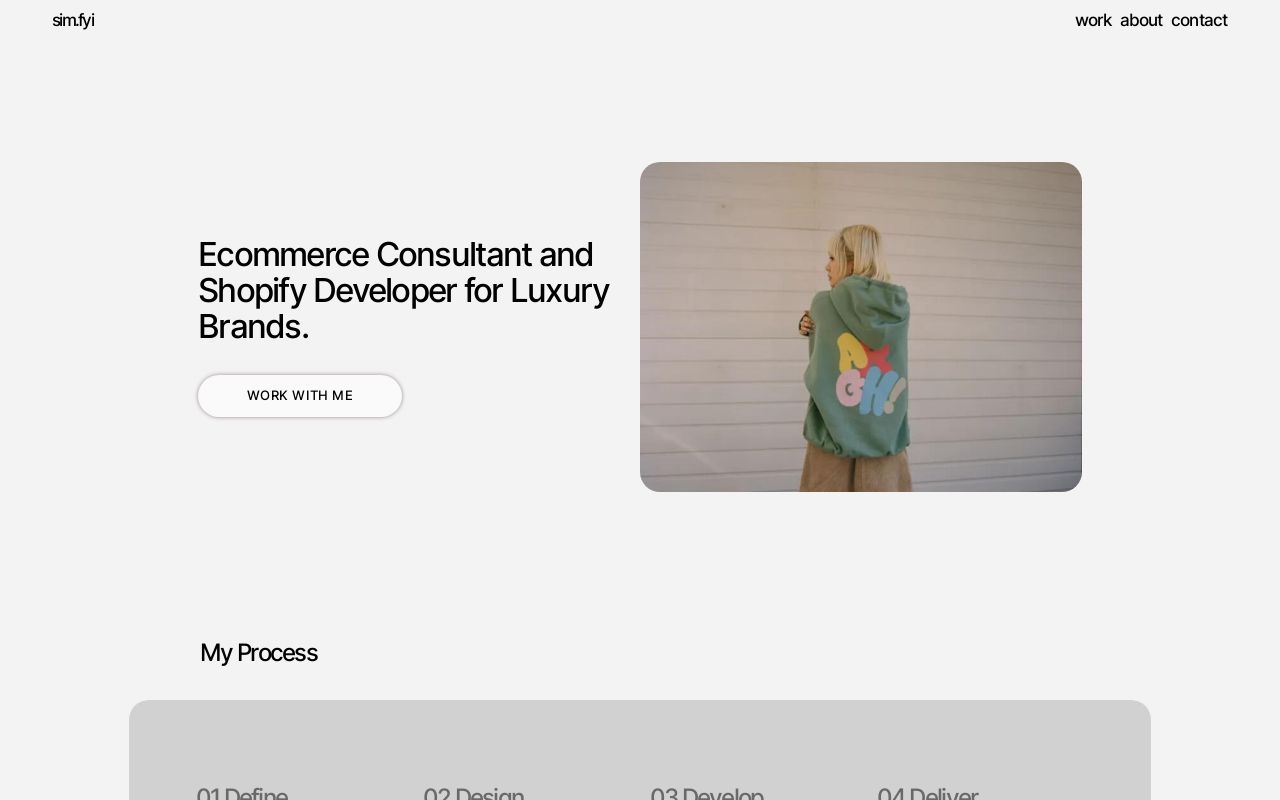This screenshot has height=800, width=1280.
Task: Select the word Brands. in the headline
Action: [x=253, y=327]
